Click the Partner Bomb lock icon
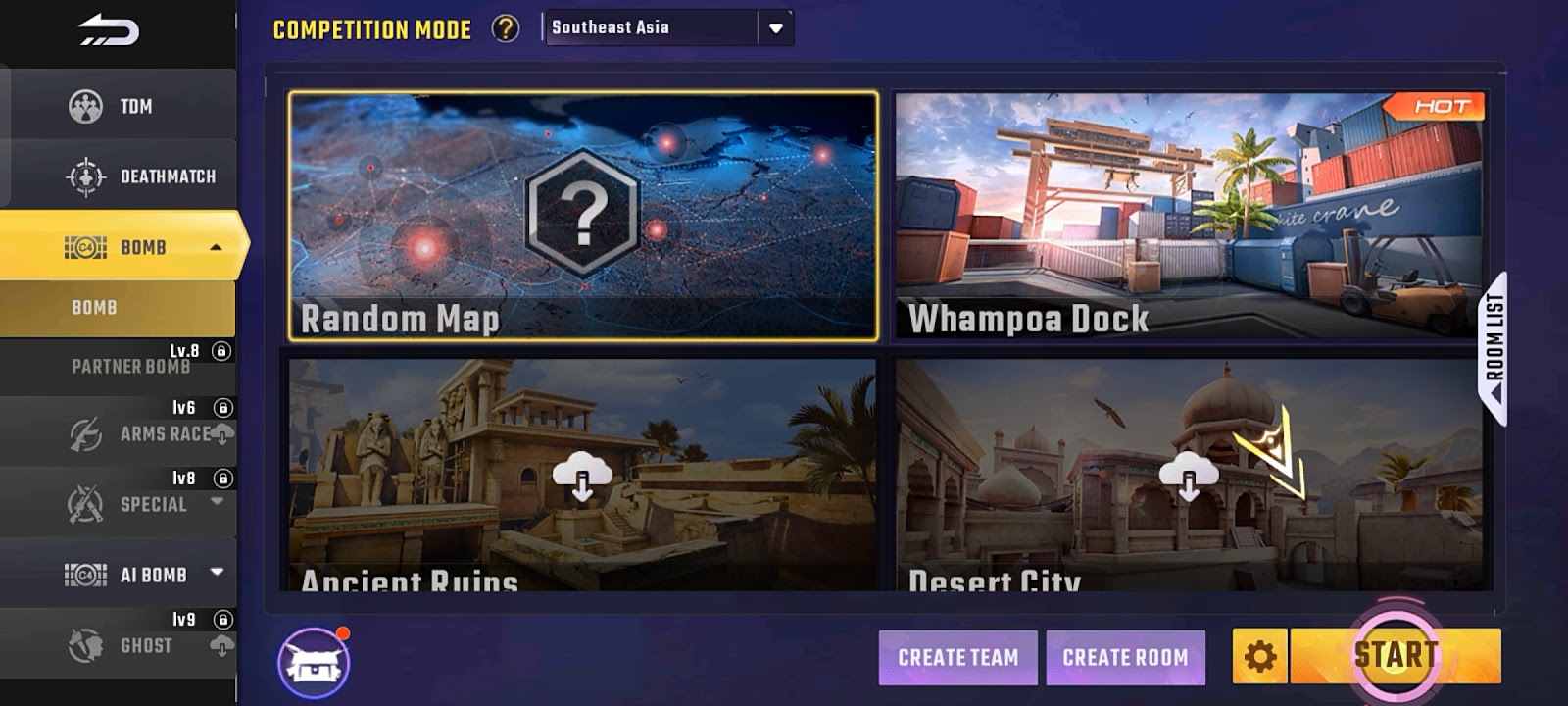This screenshot has width=1568, height=706. [x=221, y=351]
